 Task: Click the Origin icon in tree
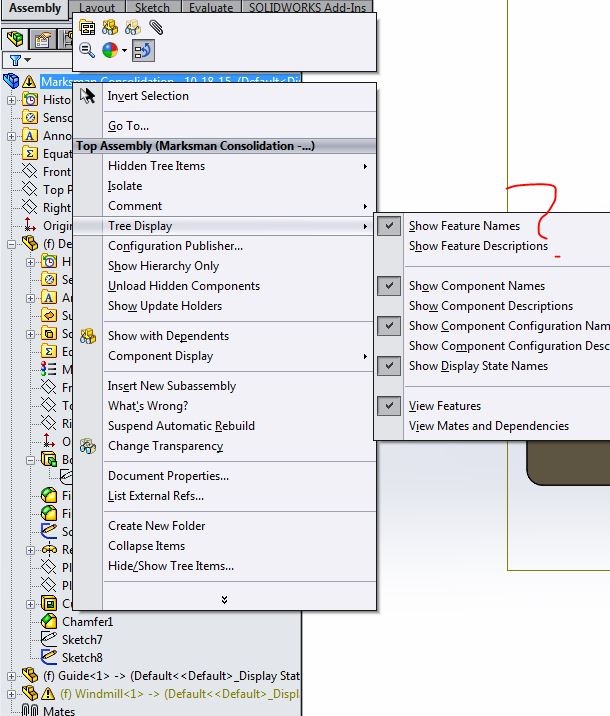(x=30, y=225)
